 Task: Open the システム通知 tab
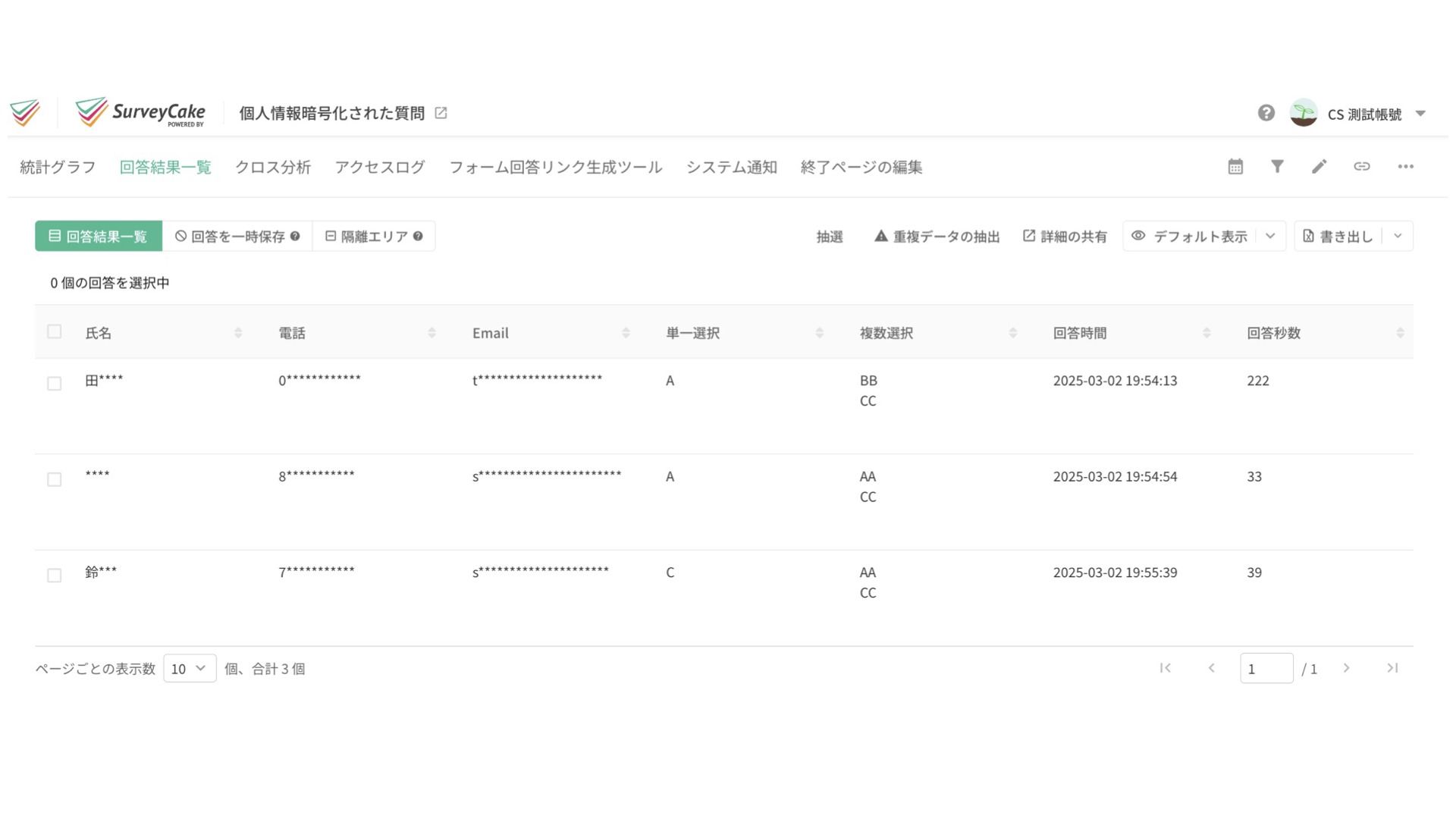(732, 167)
